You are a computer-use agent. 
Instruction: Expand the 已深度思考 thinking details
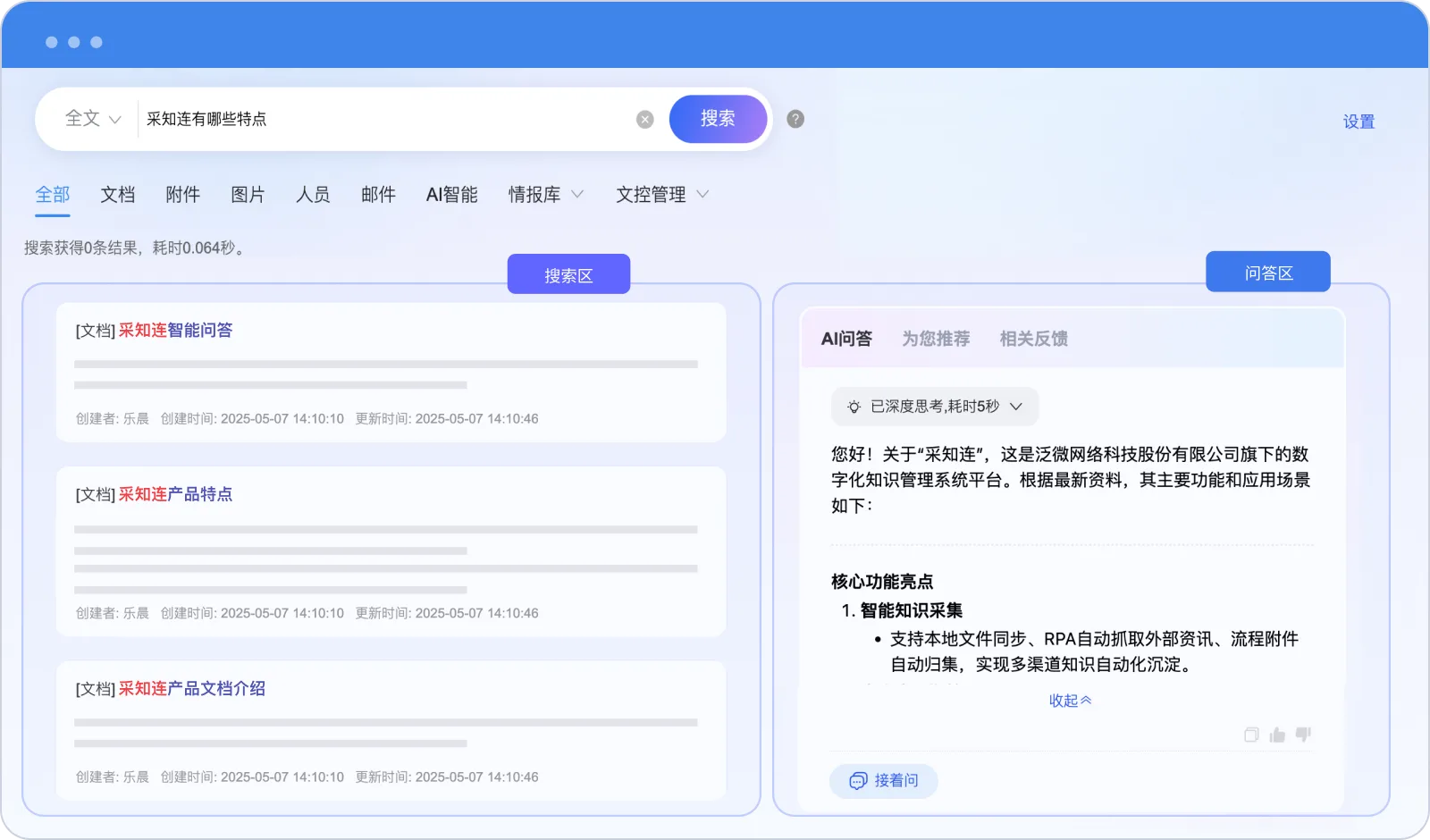tap(935, 407)
